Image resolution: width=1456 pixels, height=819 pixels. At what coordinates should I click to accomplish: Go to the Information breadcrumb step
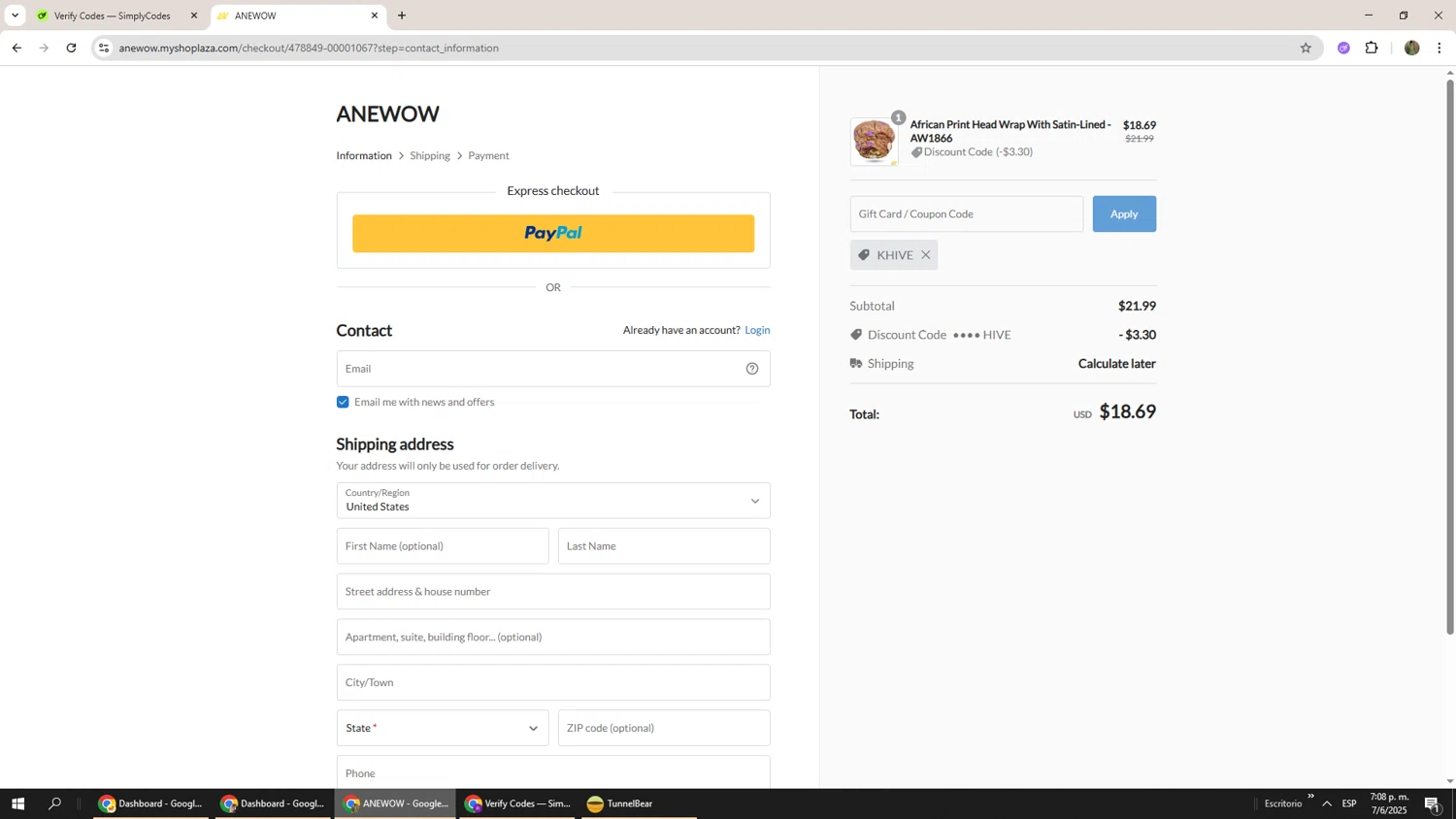364,155
